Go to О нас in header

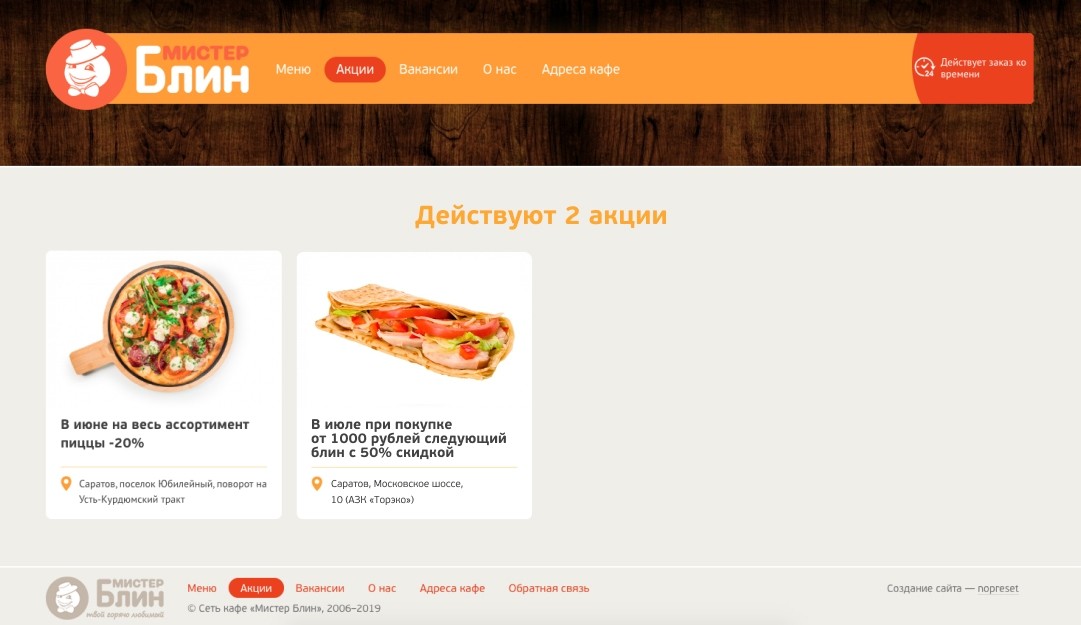pos(499,70)
